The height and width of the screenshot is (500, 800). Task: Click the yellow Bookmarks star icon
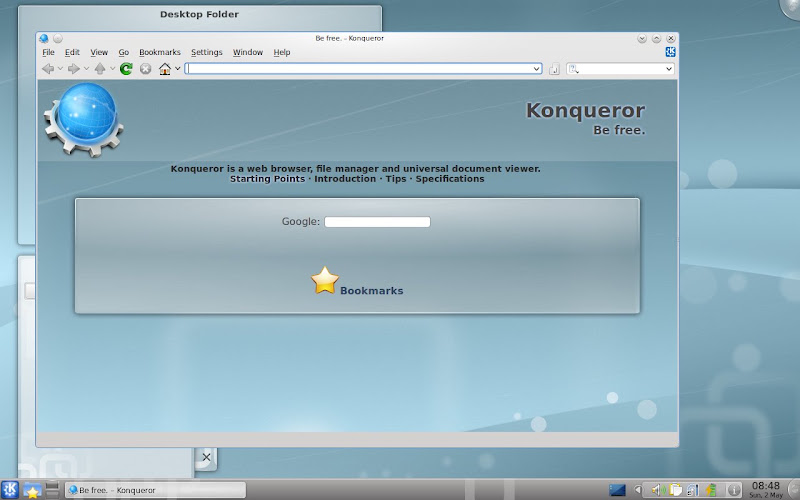pyautogui.click(x=325, y=280)
